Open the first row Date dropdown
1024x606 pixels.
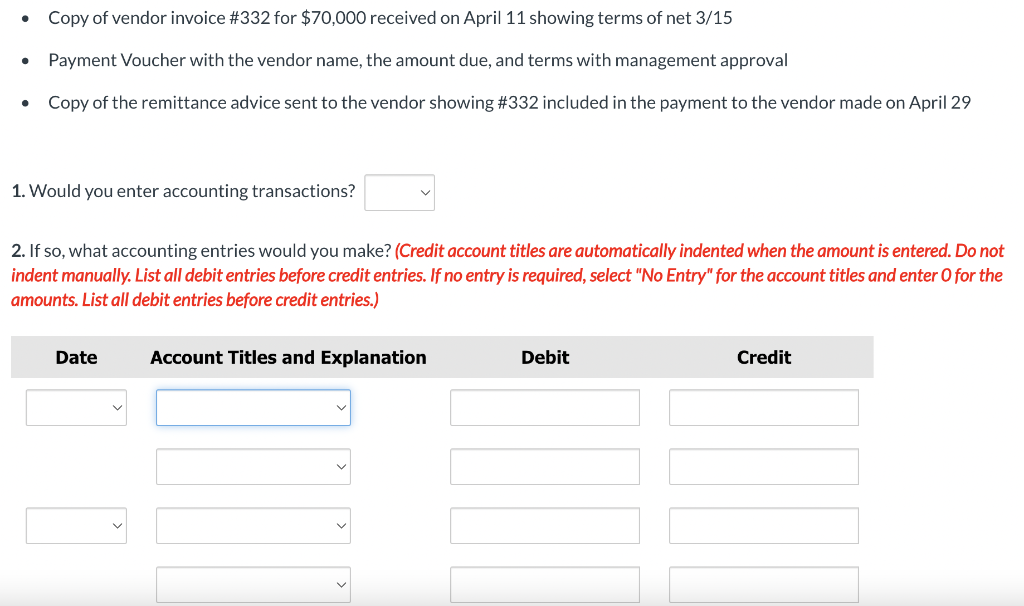[76, 407]
